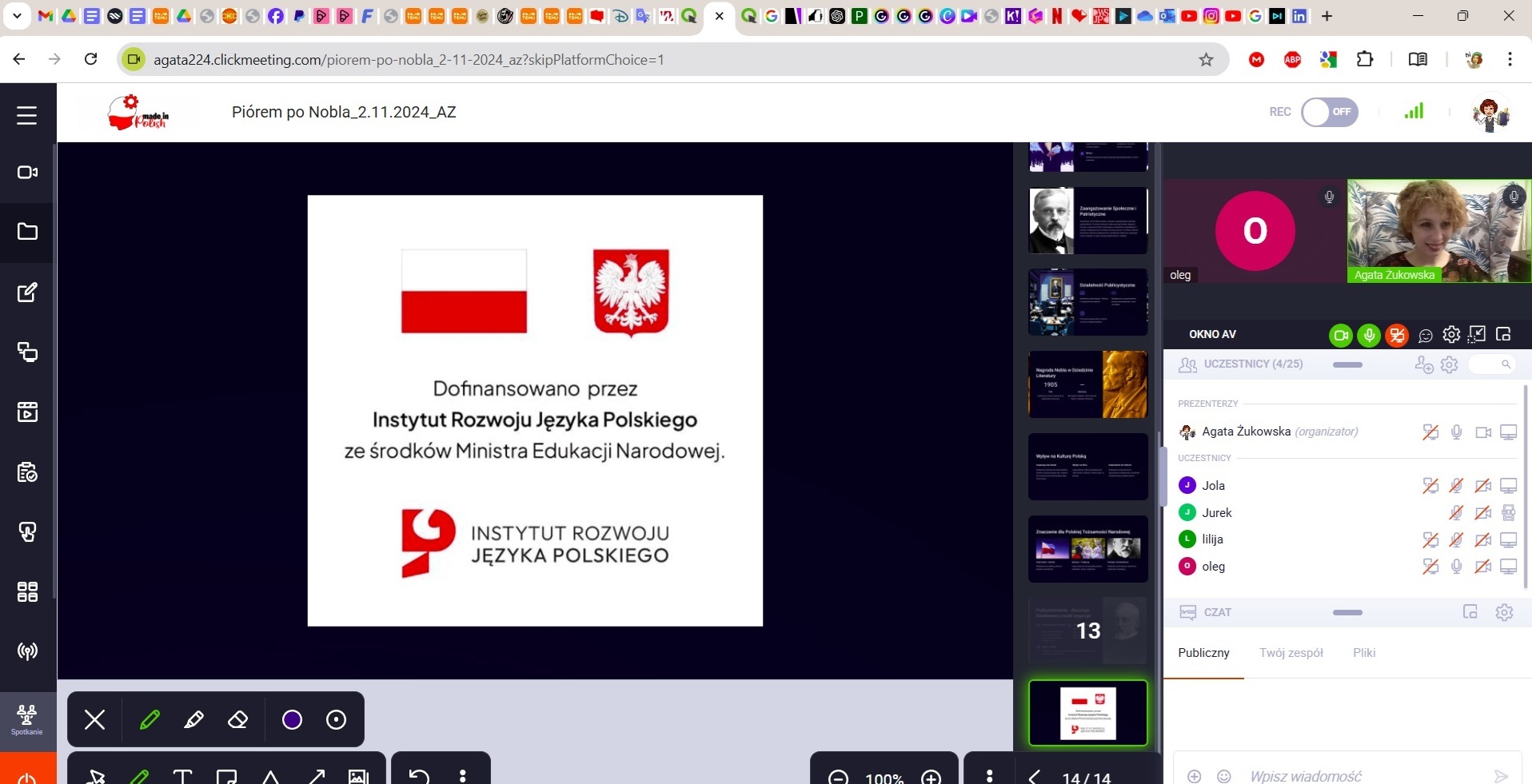Collapse the CZAT panel with its handle bar
1532x784 pixels.
(1347, 613)
